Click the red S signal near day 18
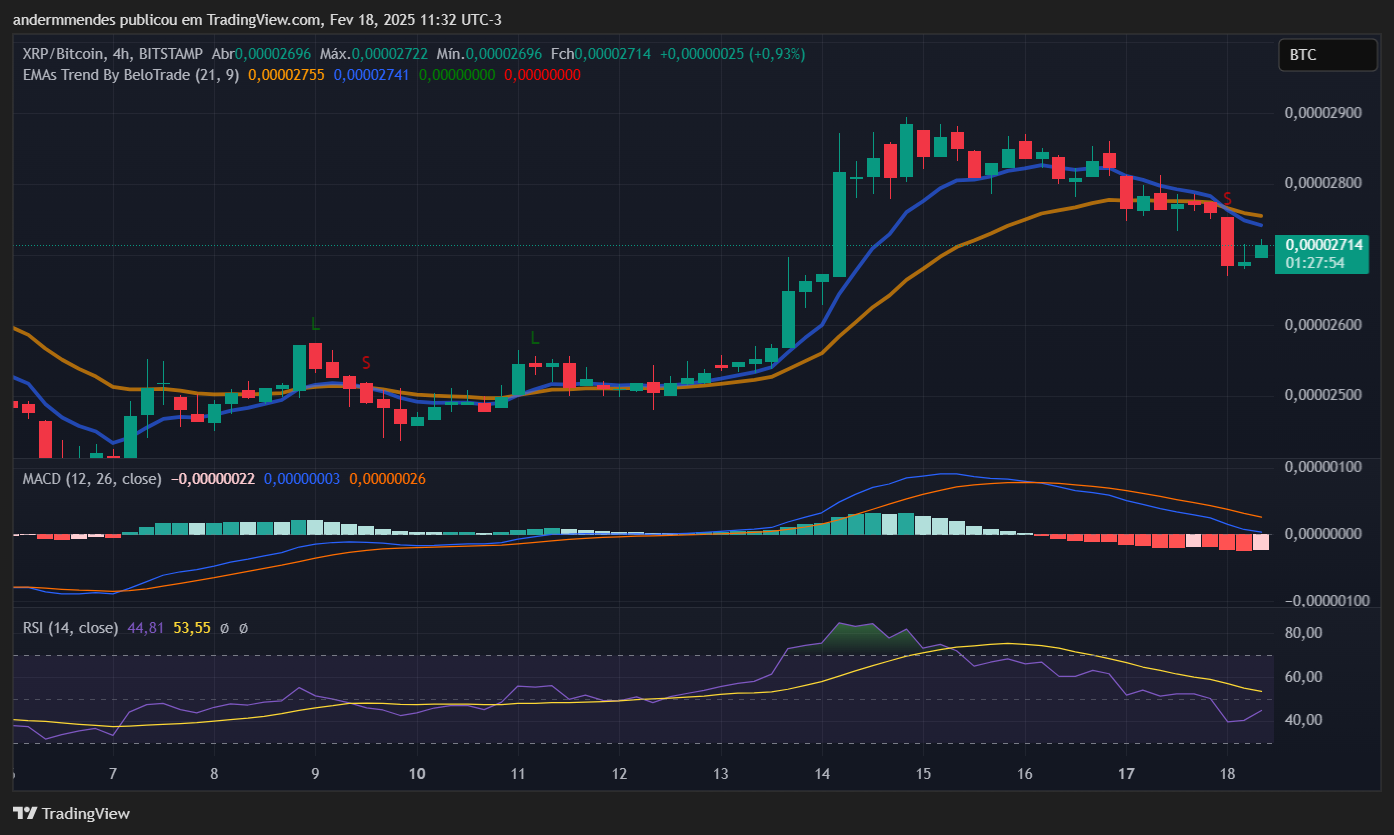The width and height of the screenshot is (1394, 835). [1227, 199]
